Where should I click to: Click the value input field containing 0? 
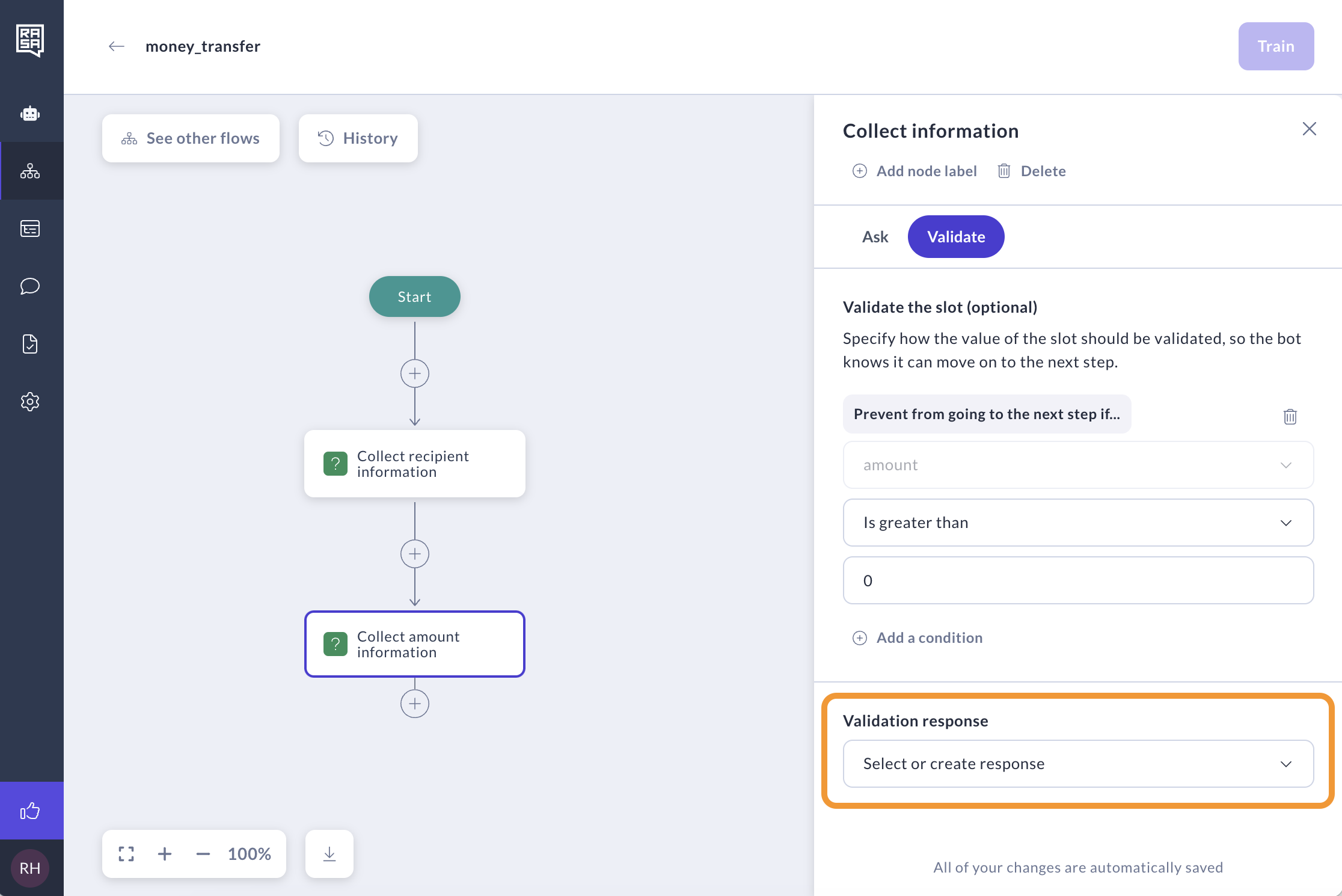click(1077, 580)
